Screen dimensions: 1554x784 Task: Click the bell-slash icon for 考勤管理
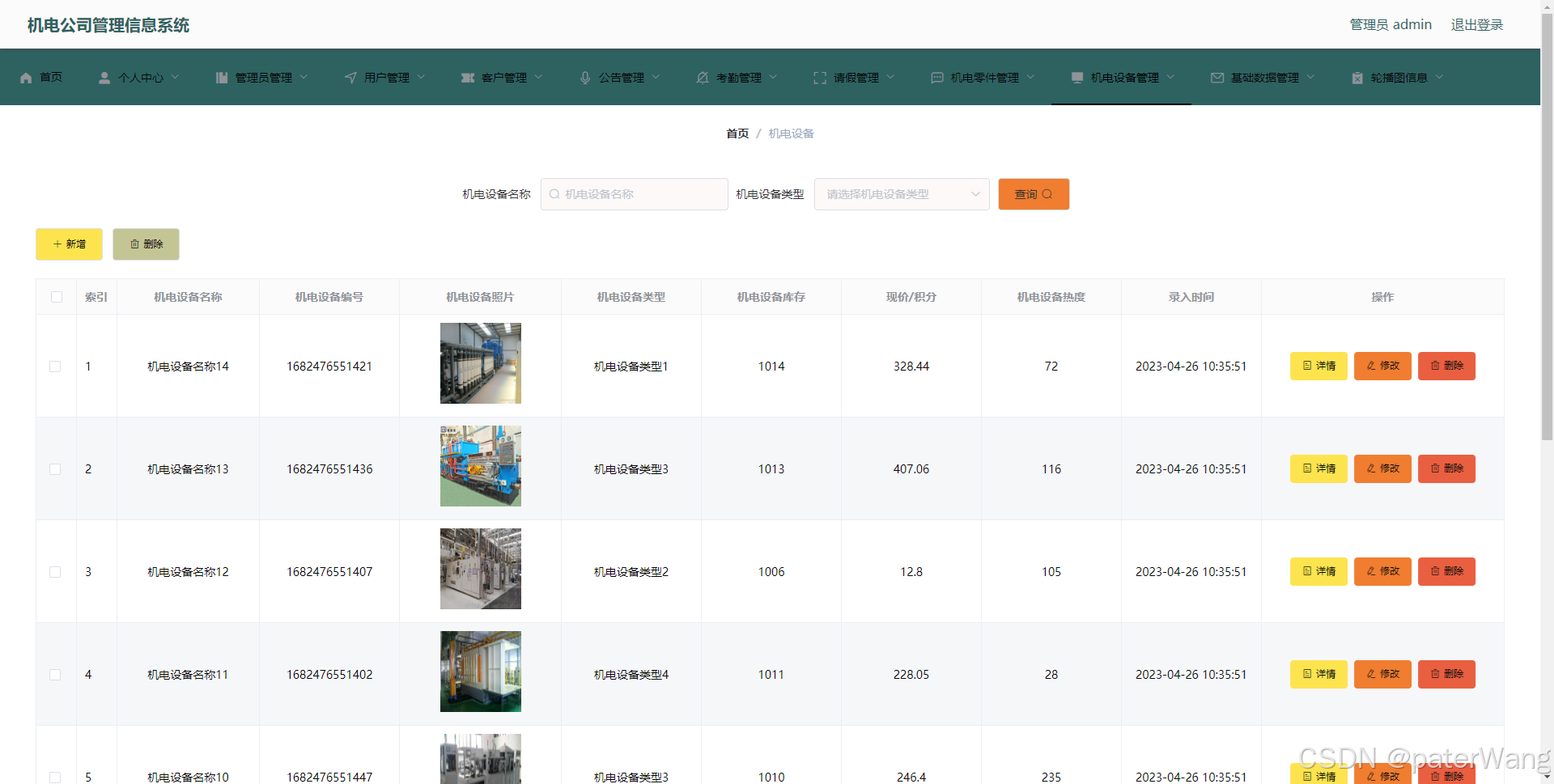point(703,78)
